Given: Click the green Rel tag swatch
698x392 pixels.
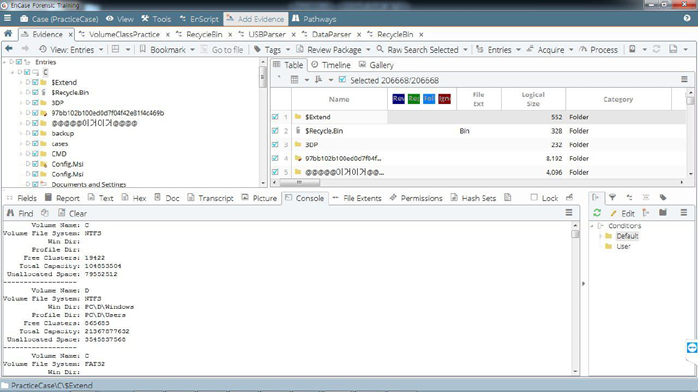Looking at the screenshot, I should (414, 99).
